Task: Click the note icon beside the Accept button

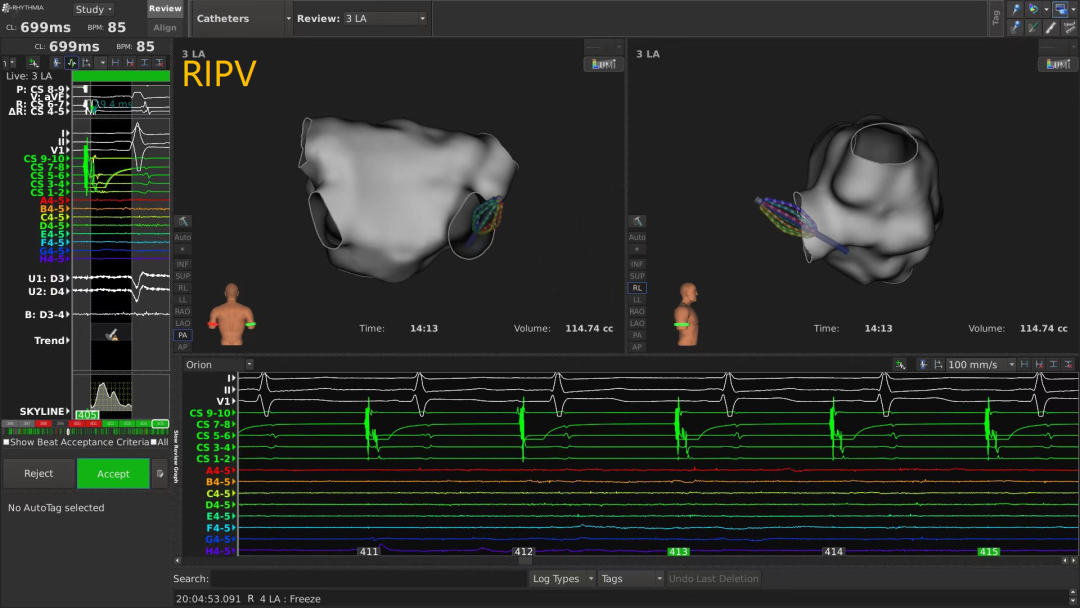Action: pyautogui.click(x=160, y=474)
